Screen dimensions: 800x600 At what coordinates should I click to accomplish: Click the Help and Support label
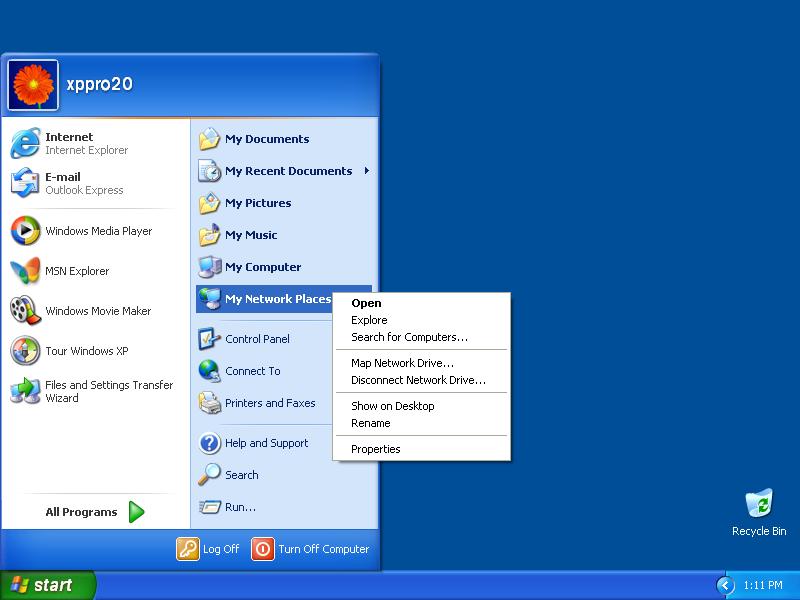click(x=266, y=443)
